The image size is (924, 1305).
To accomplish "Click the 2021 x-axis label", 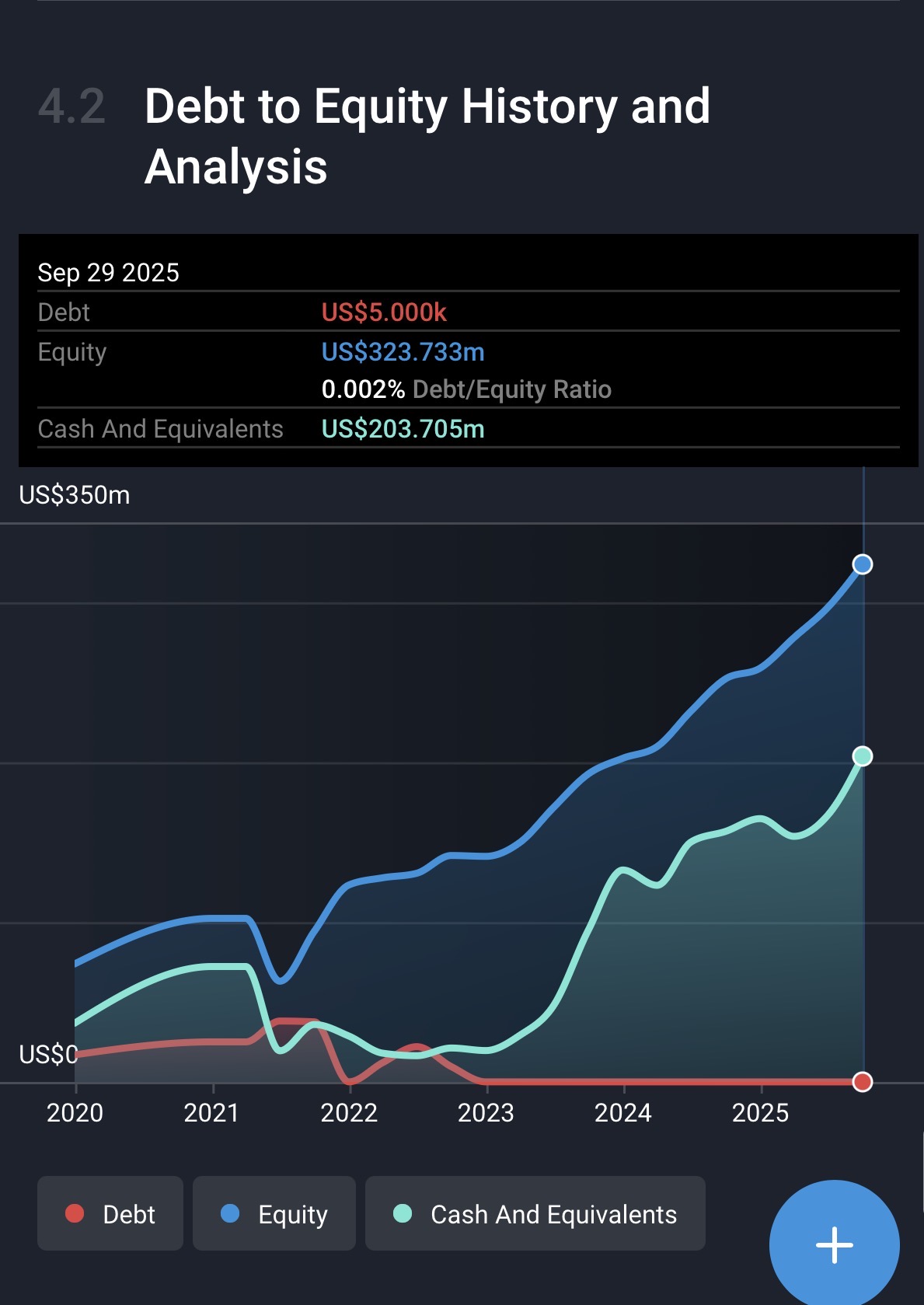I will [x=211, y=1113].
